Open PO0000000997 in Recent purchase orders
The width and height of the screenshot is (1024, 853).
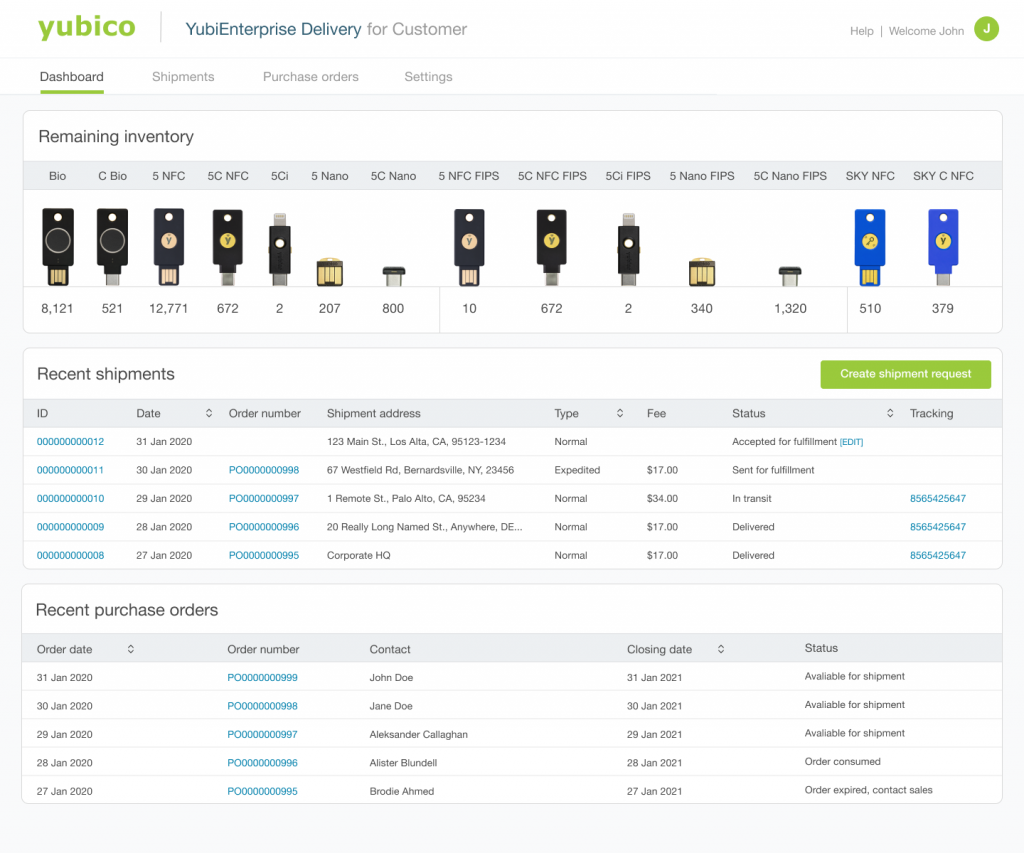(x=263, y=734)
